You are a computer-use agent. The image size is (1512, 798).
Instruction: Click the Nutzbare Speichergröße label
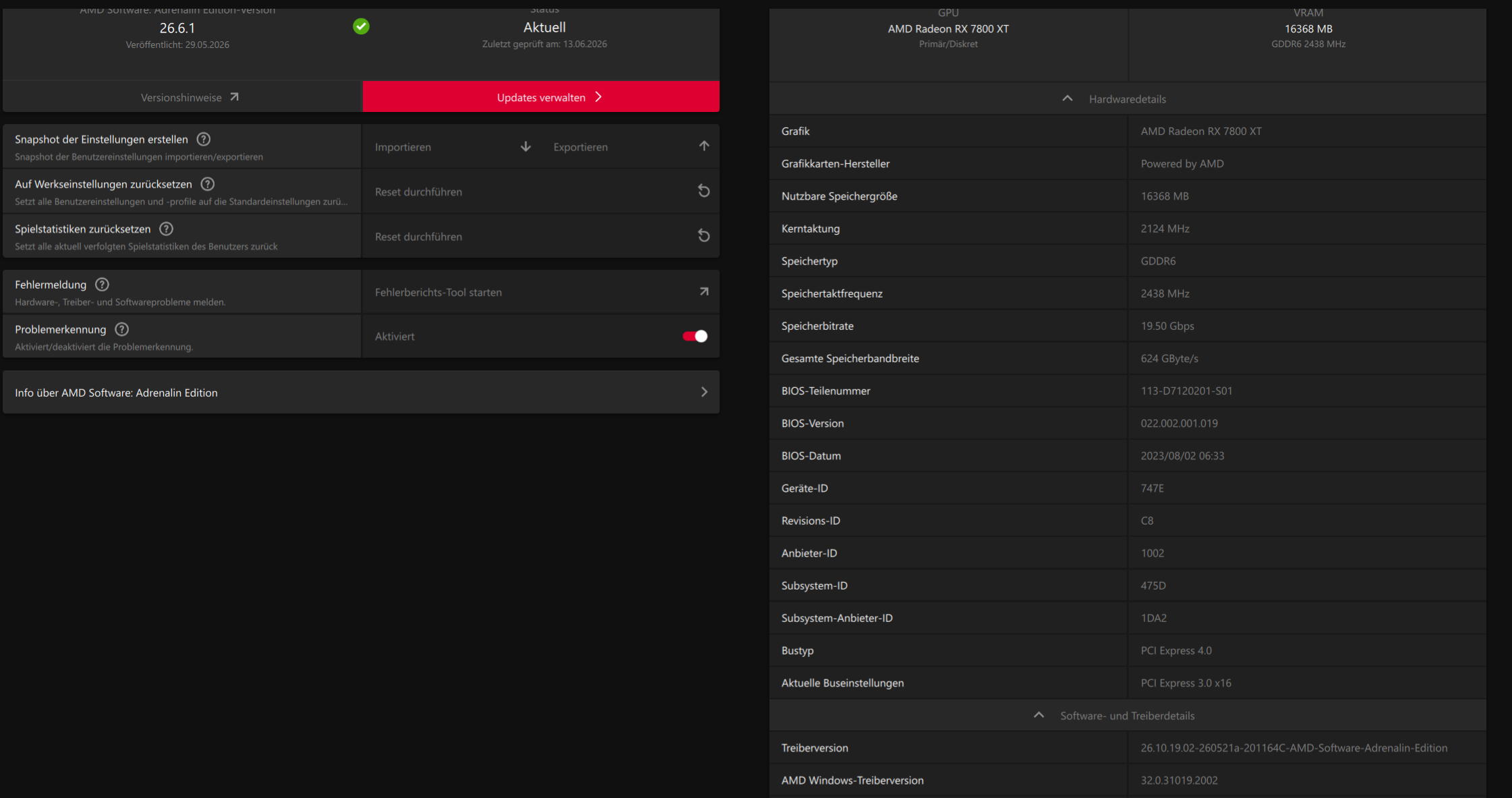[x=840, y=196]
